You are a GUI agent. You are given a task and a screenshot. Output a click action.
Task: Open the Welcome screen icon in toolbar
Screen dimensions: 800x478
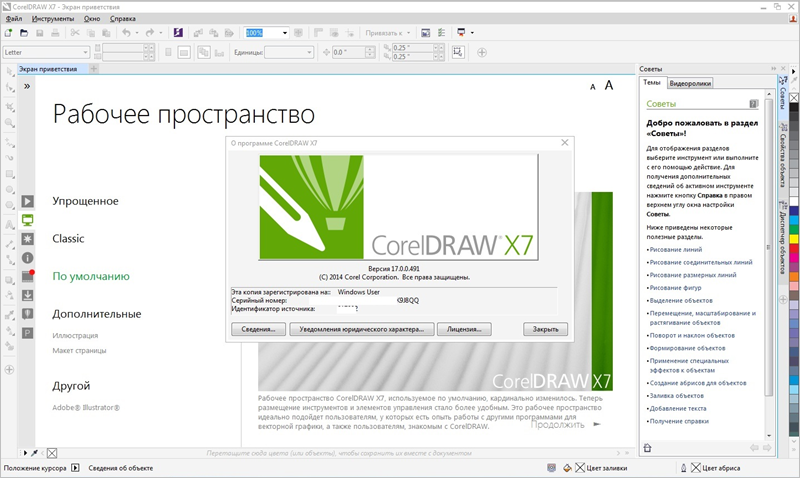[426, 33]
